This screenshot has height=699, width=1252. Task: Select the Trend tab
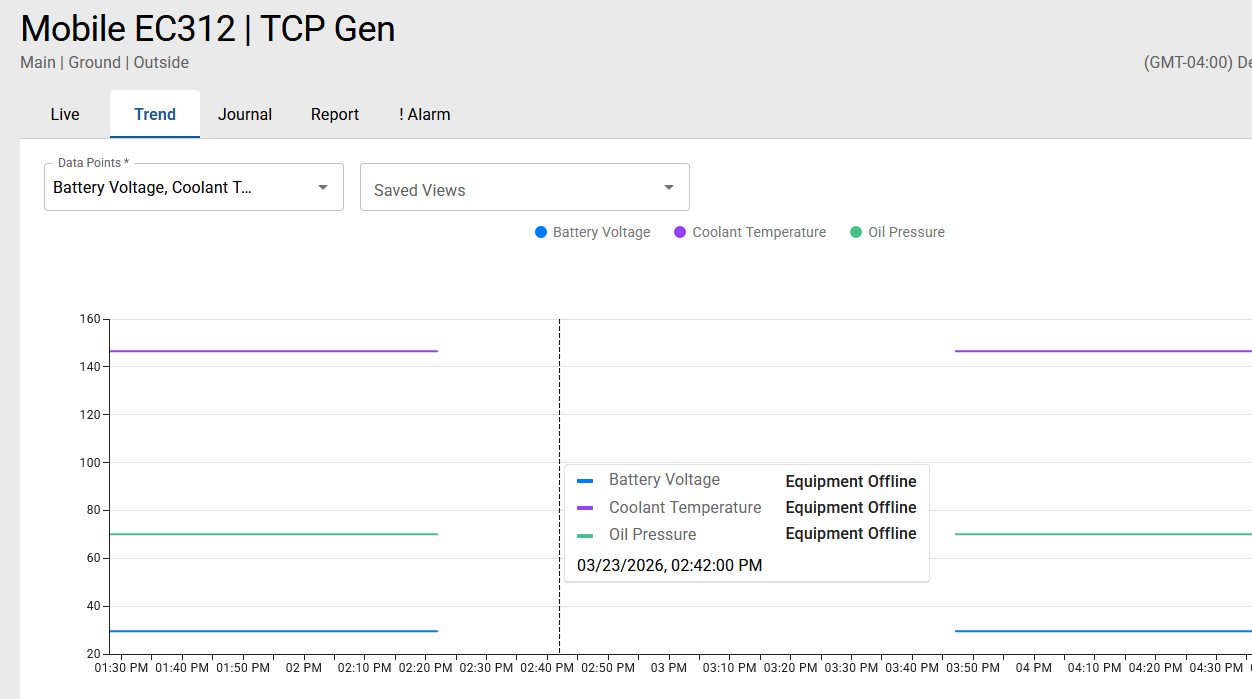[x=155, y=115]
